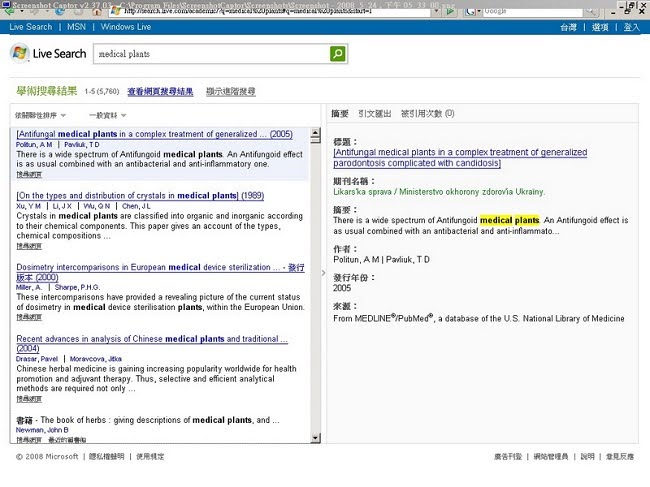Image resolution: width=650 pixels, height=487 pixels.
Task: Click the highlighted medical plants text
Action: tap(509, 220)
